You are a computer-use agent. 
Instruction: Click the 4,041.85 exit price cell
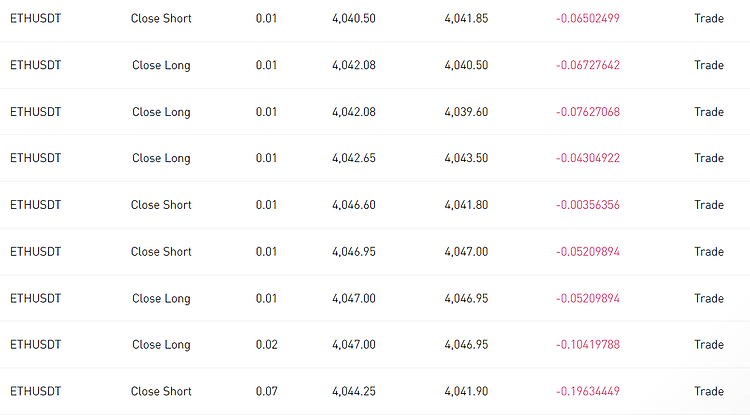coord(466,19)
